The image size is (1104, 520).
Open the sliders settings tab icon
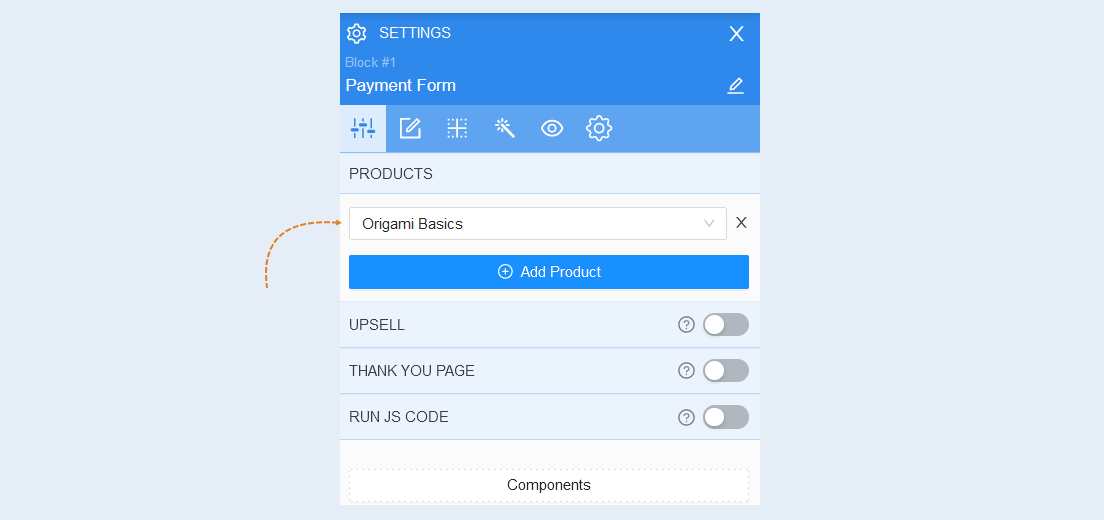click(x=363, y=128)
